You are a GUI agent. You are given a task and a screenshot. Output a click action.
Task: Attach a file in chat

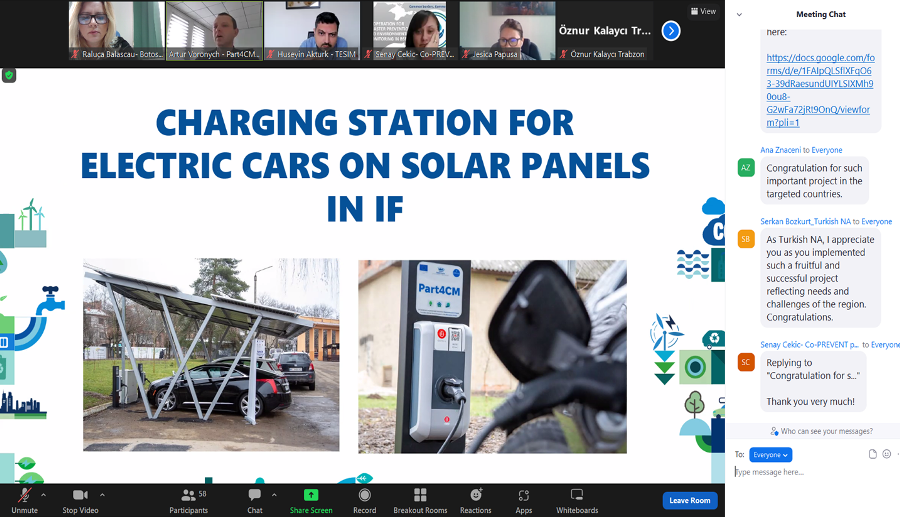click(x=872, y=454)
